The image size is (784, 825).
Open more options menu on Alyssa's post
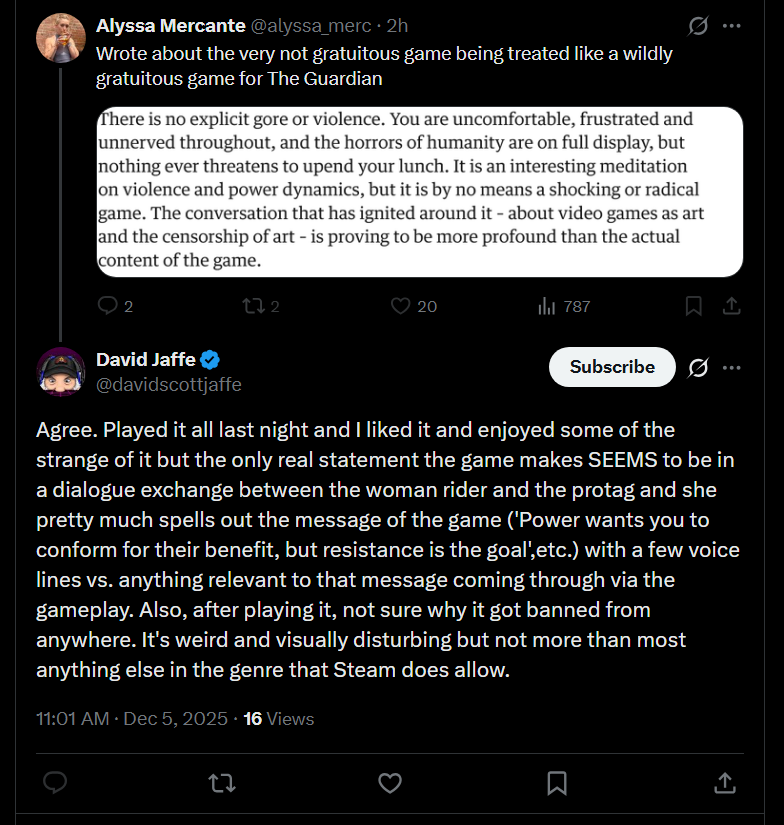[732, 26]
